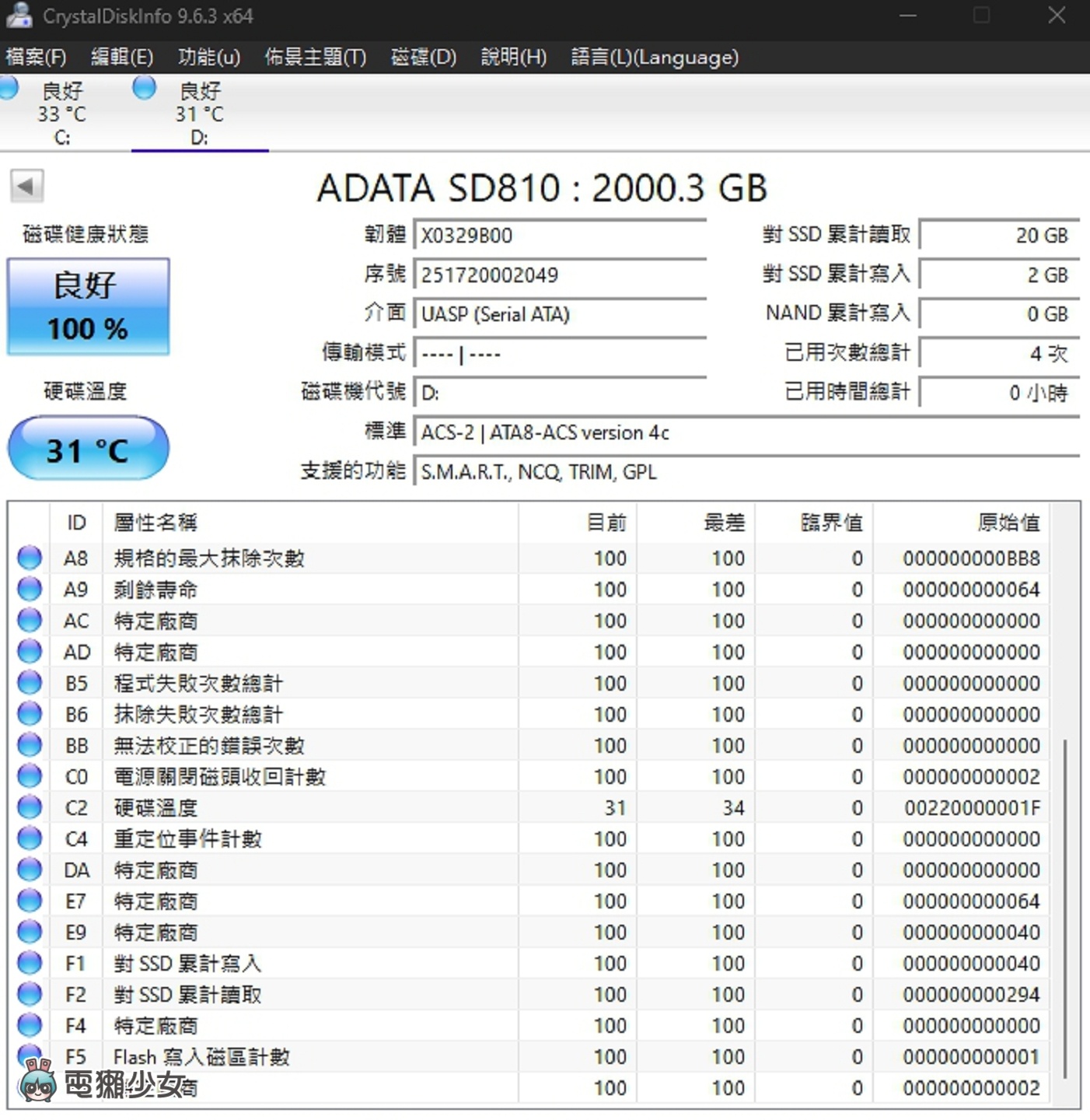
Task: Click the status dot icon for row AD
Action: click(x=30, y=651)
